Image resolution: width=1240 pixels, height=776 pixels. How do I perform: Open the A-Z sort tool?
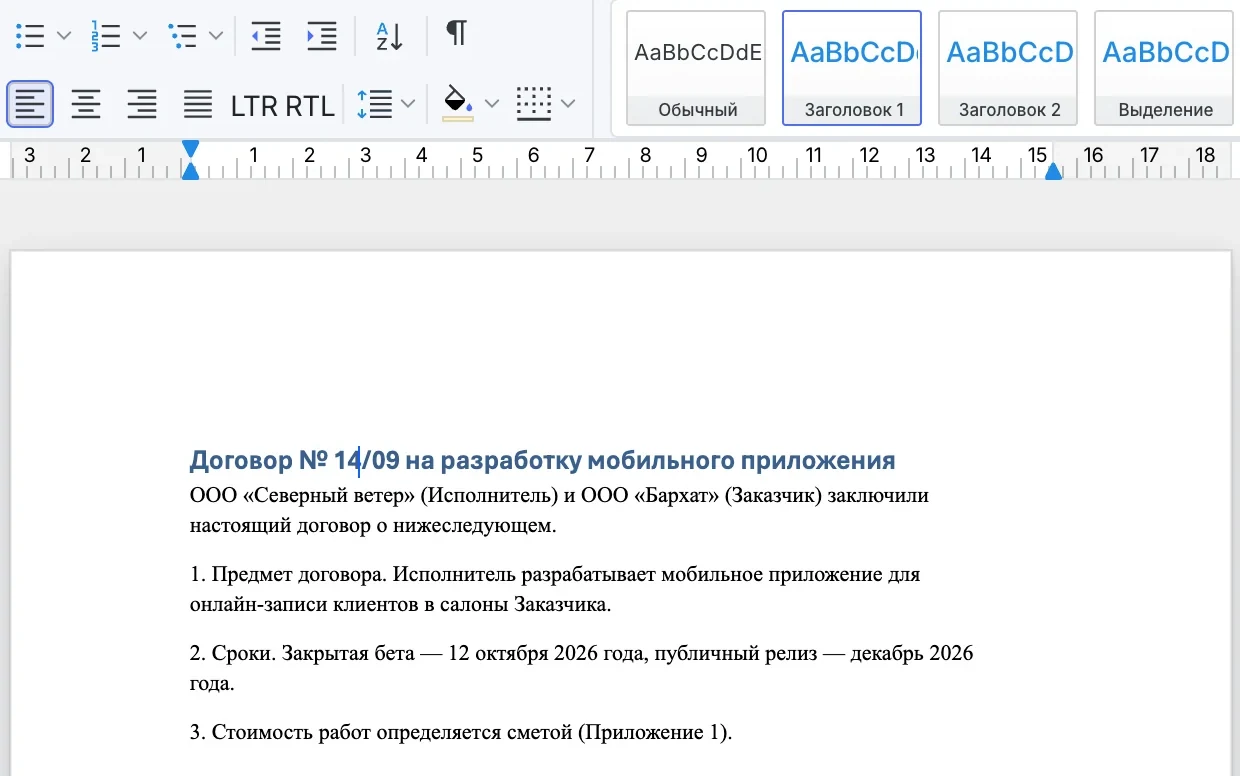[x=389, y=36]
